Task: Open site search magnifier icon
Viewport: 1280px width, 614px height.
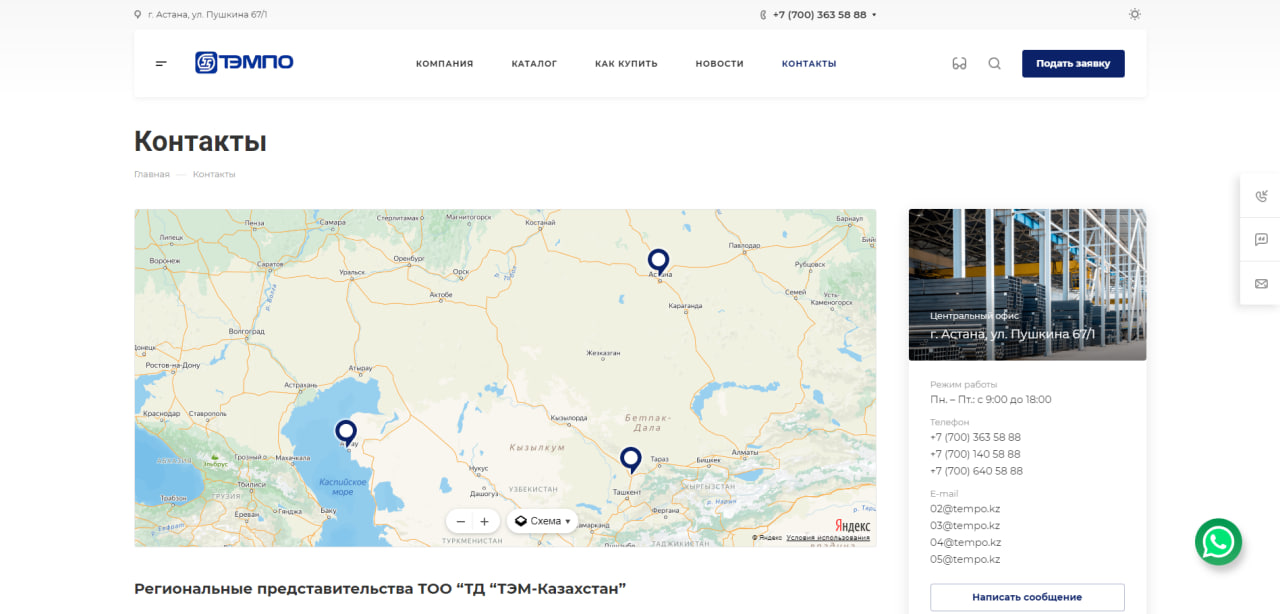Action: 994,63
